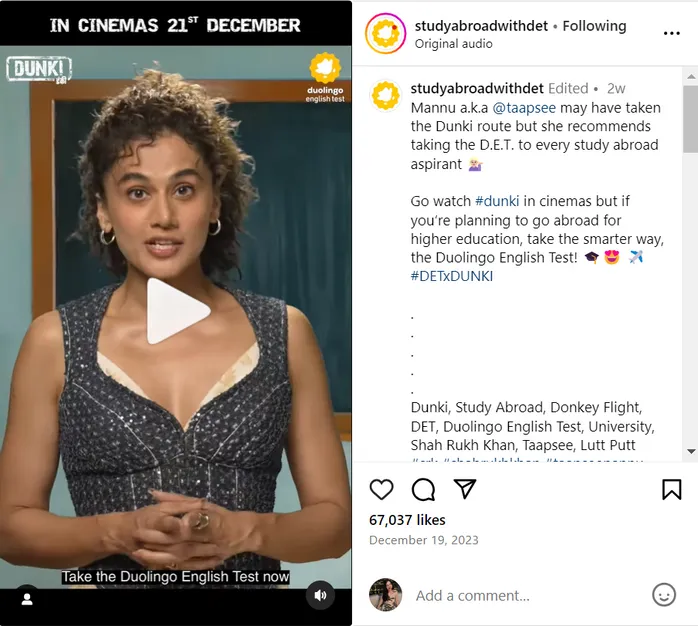Share the post with the paper plane icon
Image resolution: width=698 pixels, height=626 pixels.
point(465,489)
